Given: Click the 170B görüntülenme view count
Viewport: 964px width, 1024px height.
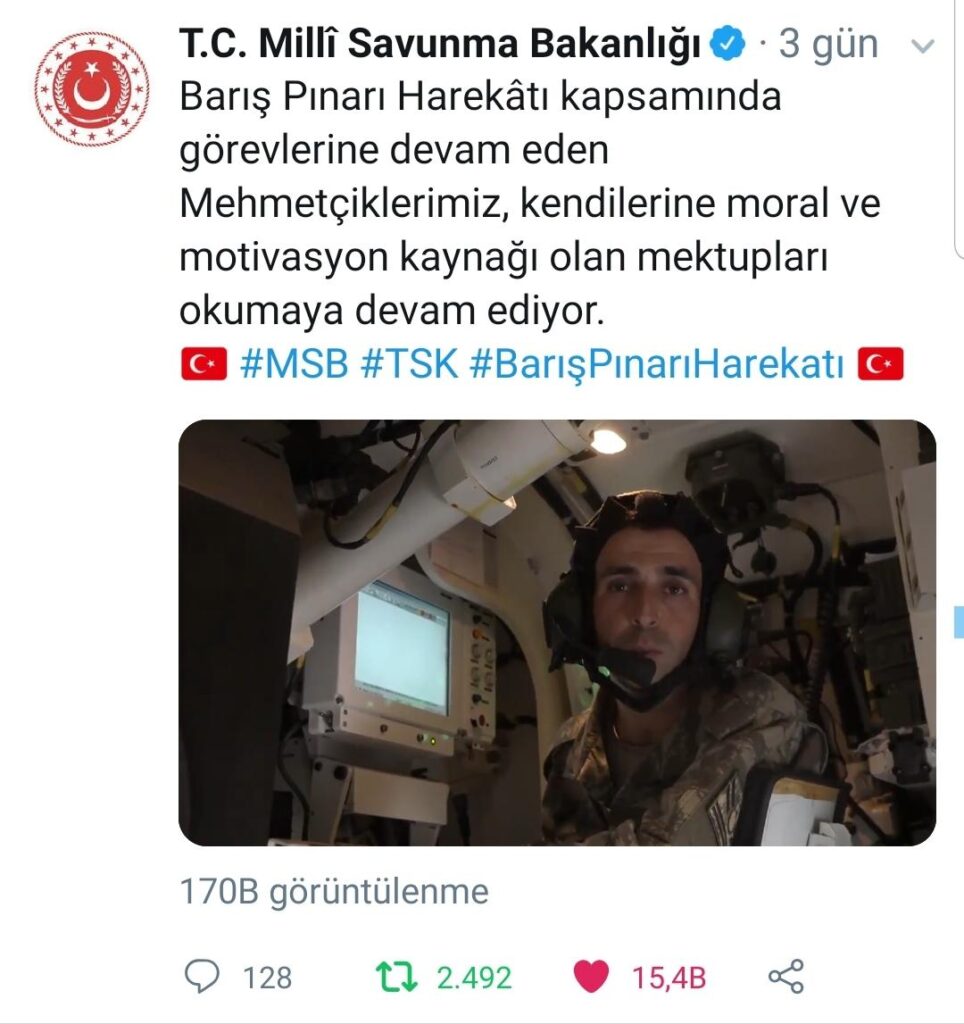Looking at the screenshot, I should click(x=334, y=891).
